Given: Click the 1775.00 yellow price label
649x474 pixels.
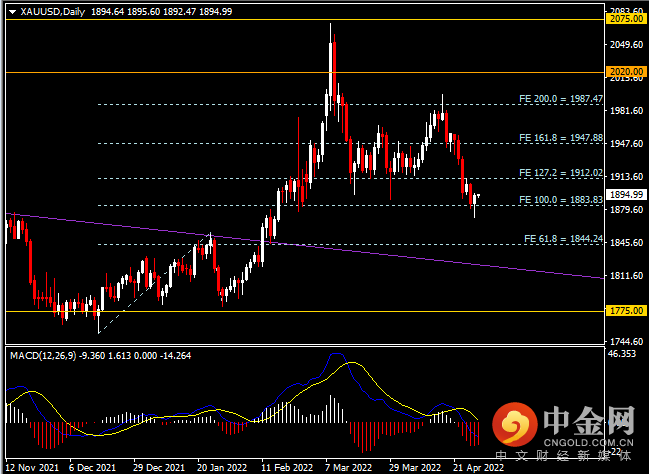Looking at the screenshot, I should (x=626, y=310).
